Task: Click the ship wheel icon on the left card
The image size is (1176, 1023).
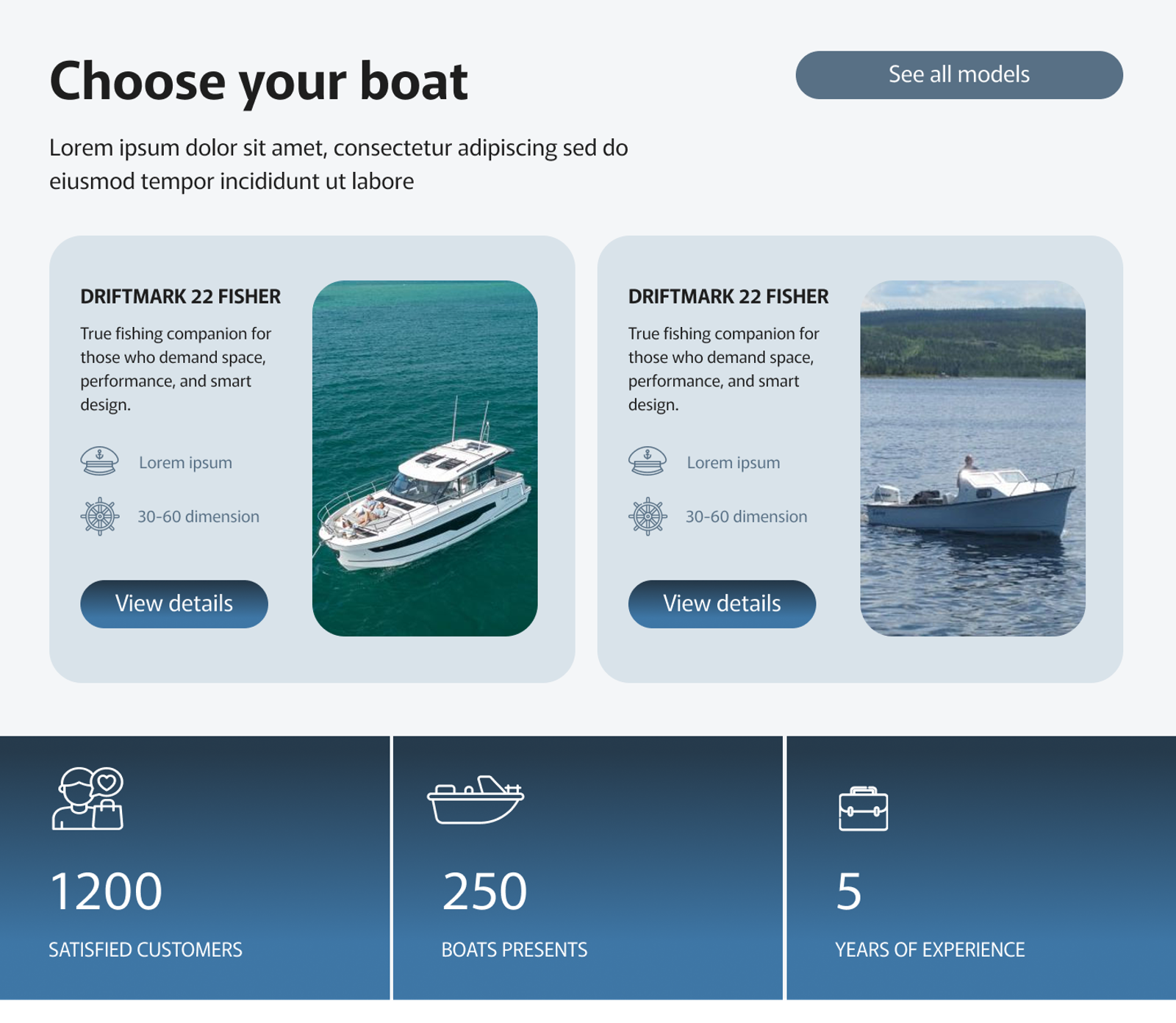Action: click(101, 517)
